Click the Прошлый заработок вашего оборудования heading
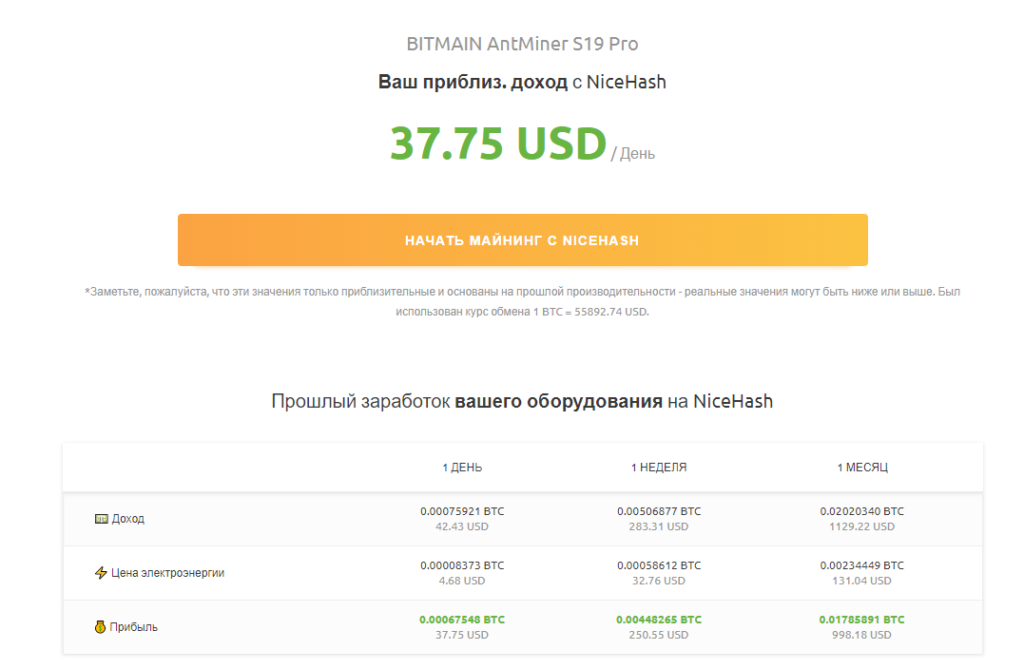1024x669 pixels. (522, 401)
